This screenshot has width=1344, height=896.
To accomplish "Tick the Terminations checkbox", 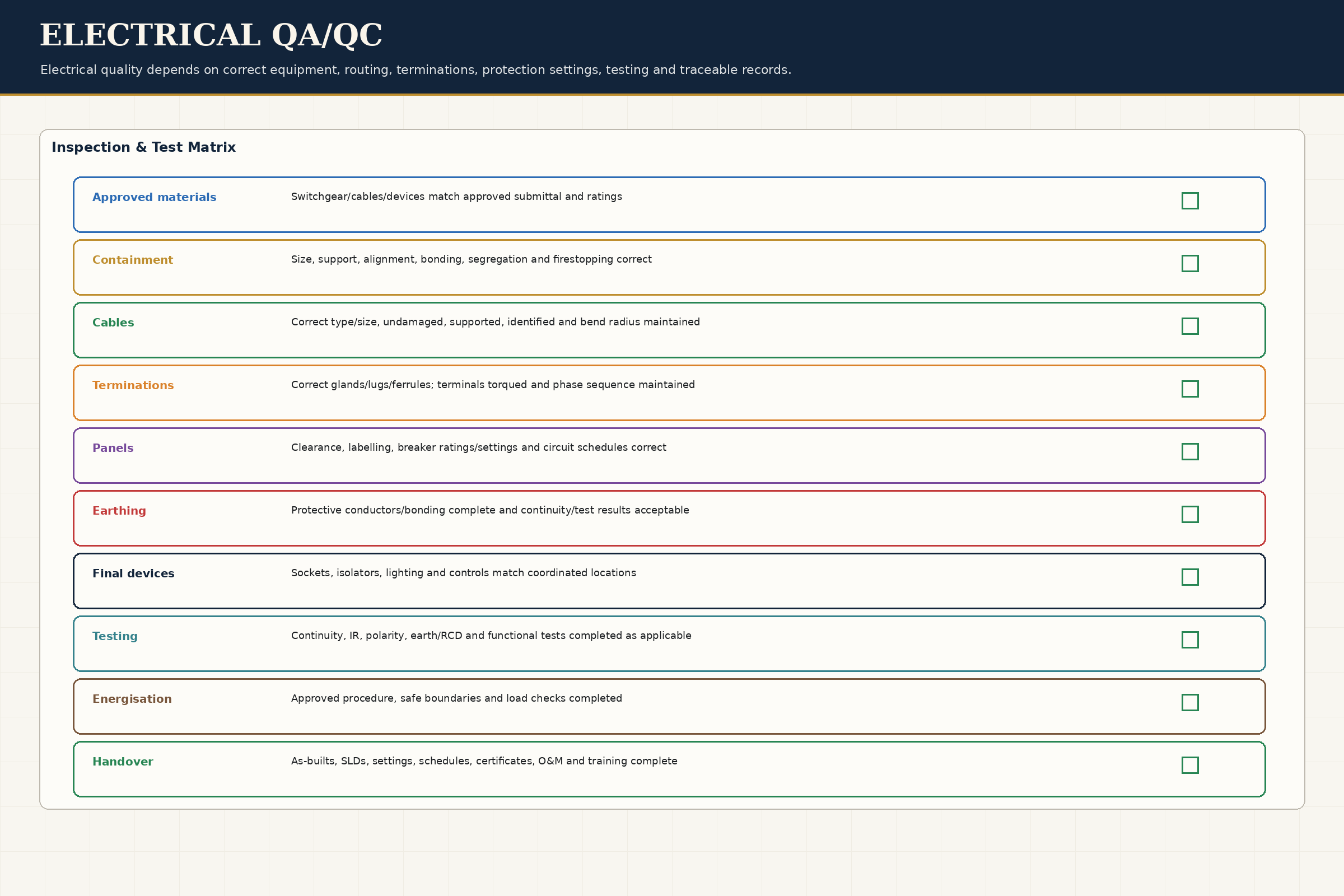I will 1191,389.
